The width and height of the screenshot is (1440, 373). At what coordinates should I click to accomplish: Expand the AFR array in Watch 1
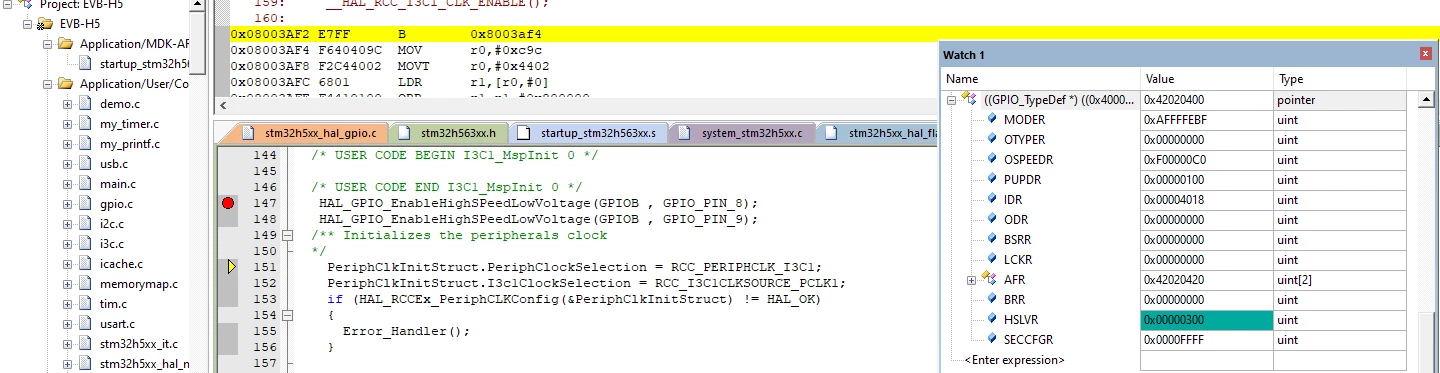[x=971, y=279]
